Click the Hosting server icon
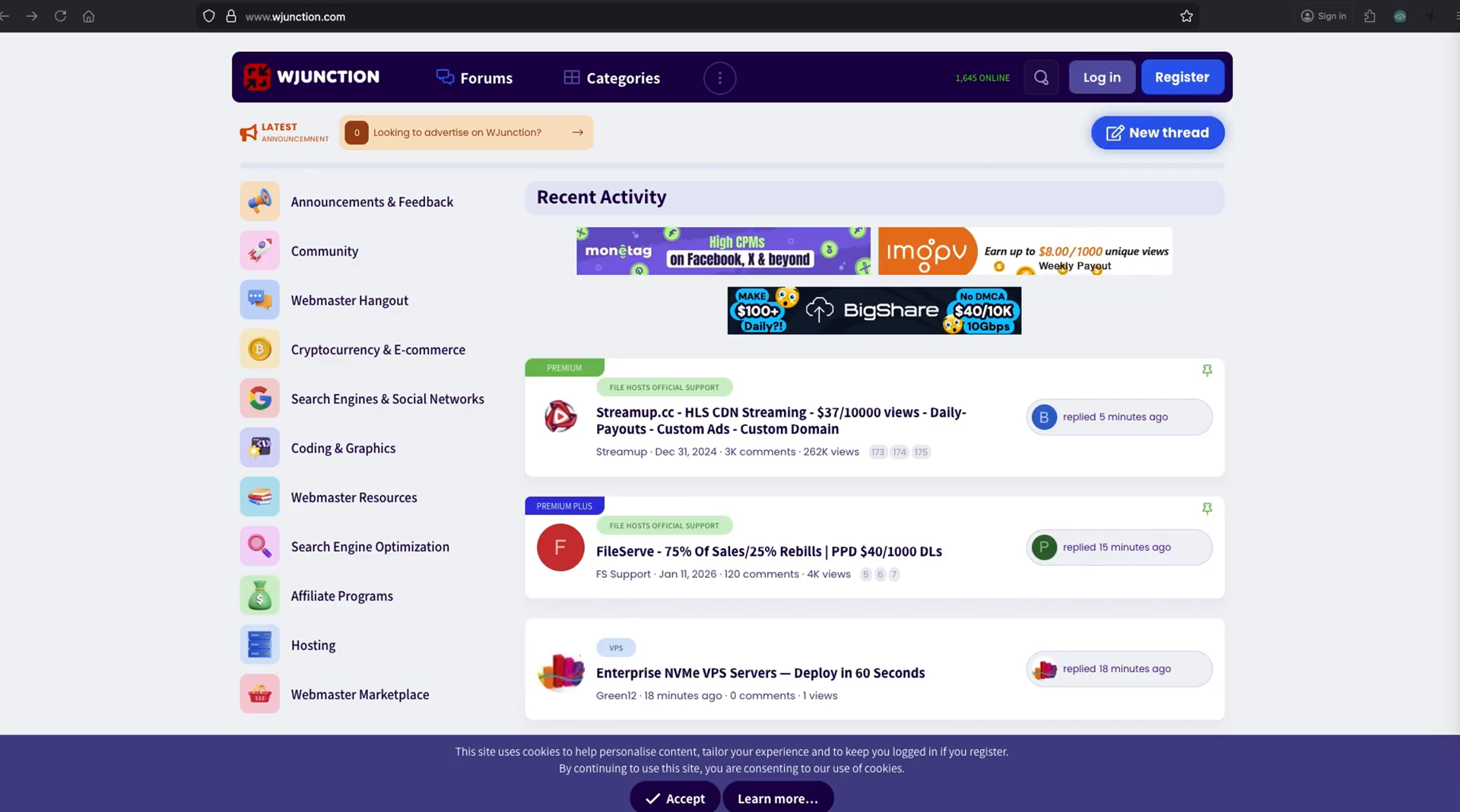This screenshot has height=812, width=1460. 259,645
